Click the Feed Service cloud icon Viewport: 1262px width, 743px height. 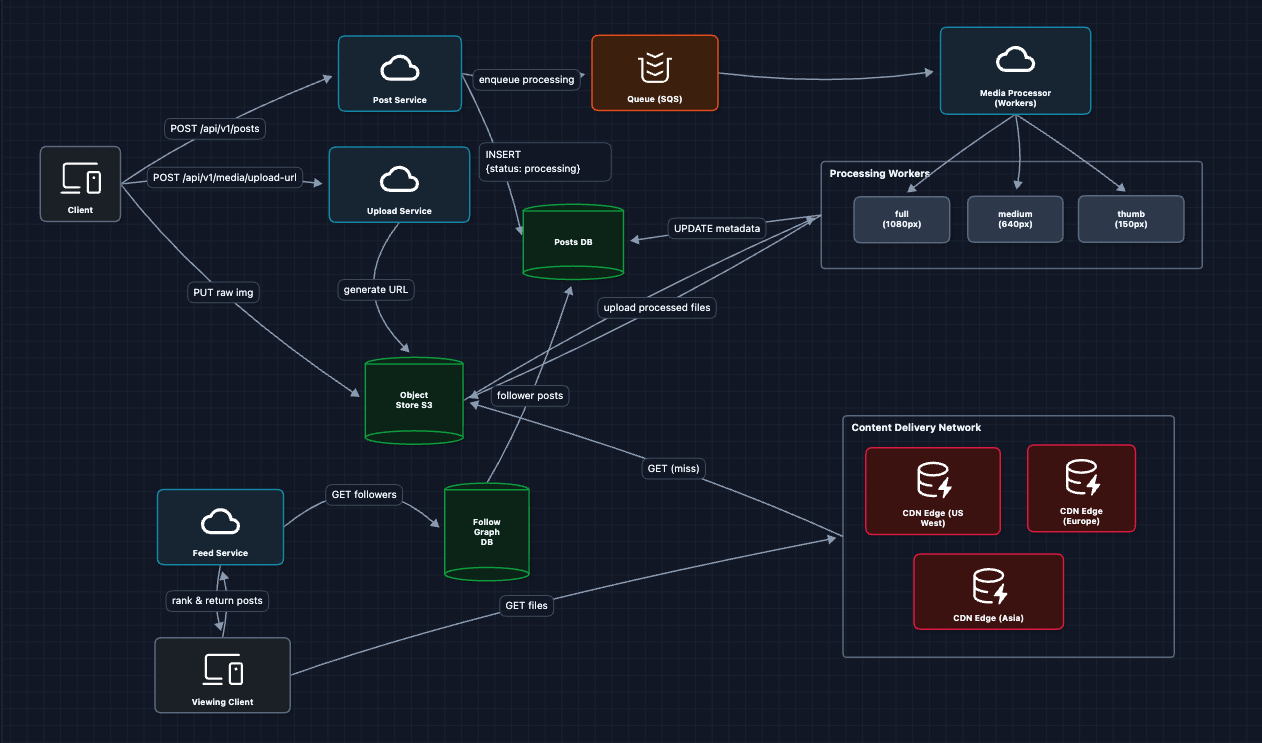220,521
